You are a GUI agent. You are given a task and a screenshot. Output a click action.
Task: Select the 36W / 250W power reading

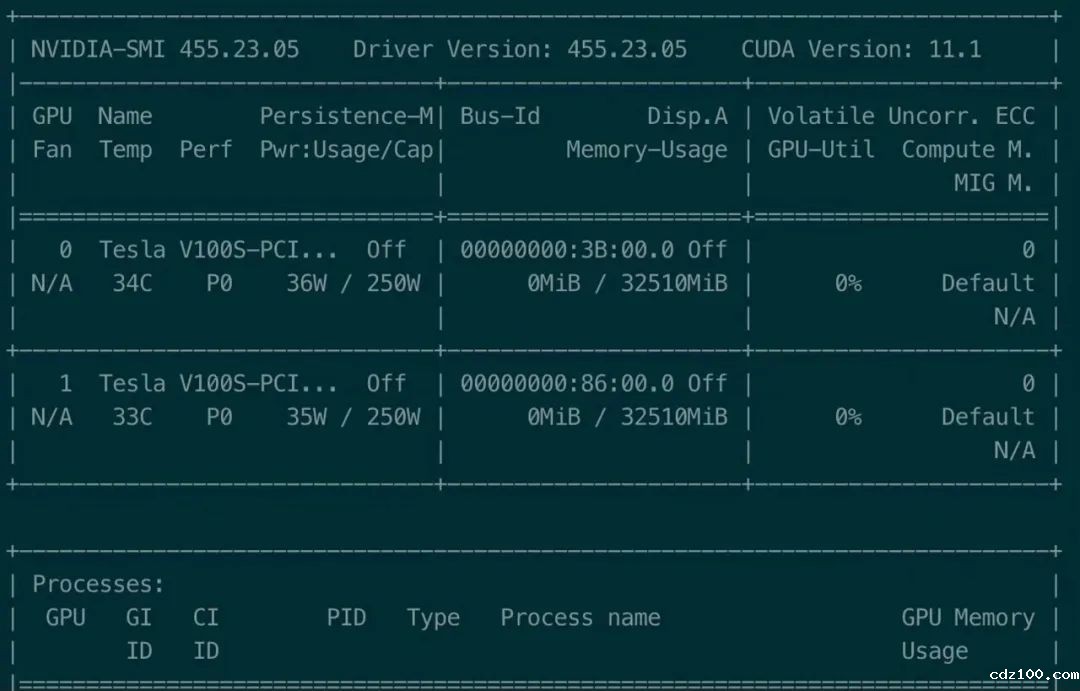[x=353, y=283]
